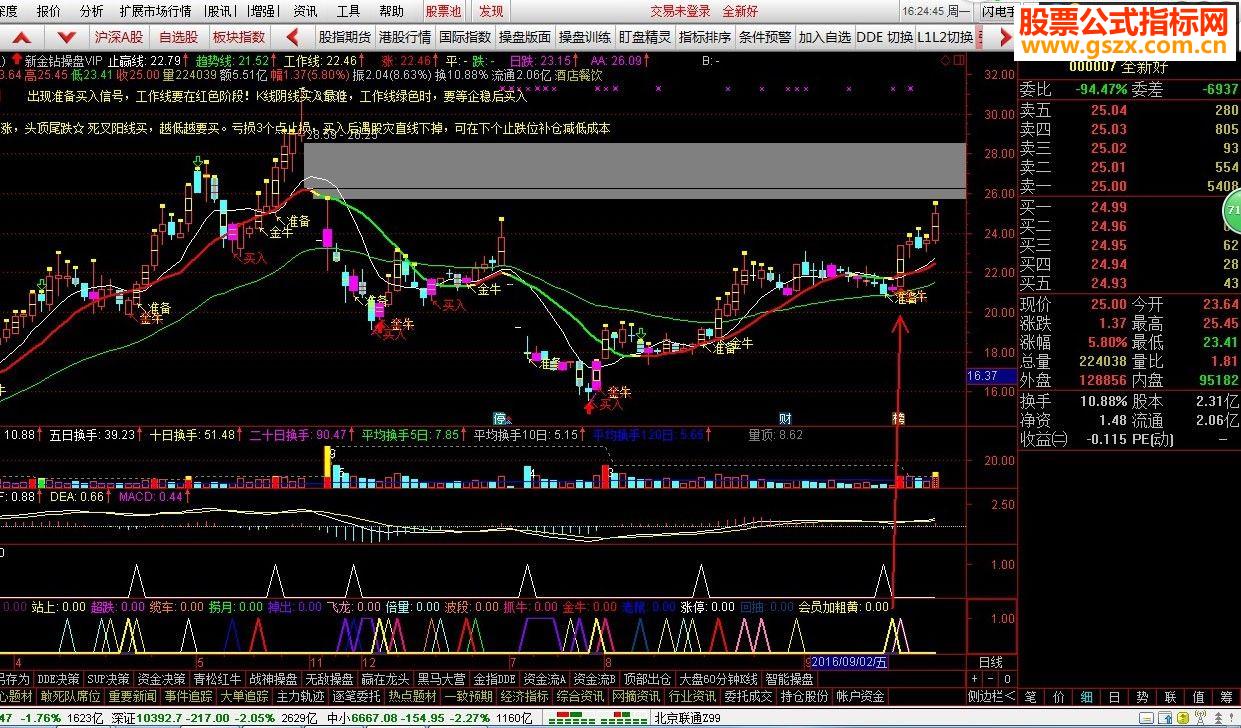Image resolution: width=1241 pixels, height=728 pixels.
Task: Open 港股行情 Hong Kong quotes
Action: pos(404,37)
